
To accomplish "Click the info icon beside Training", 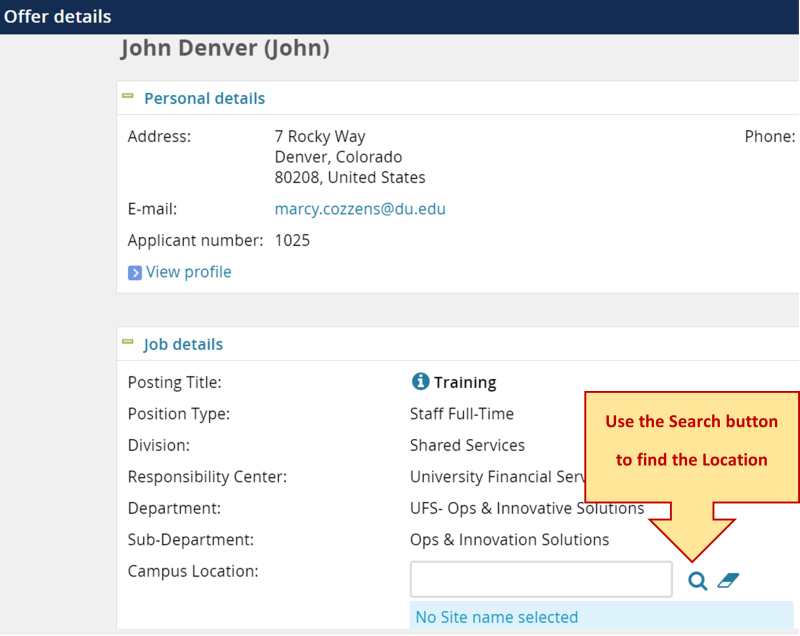I will (x=419, y=381).
